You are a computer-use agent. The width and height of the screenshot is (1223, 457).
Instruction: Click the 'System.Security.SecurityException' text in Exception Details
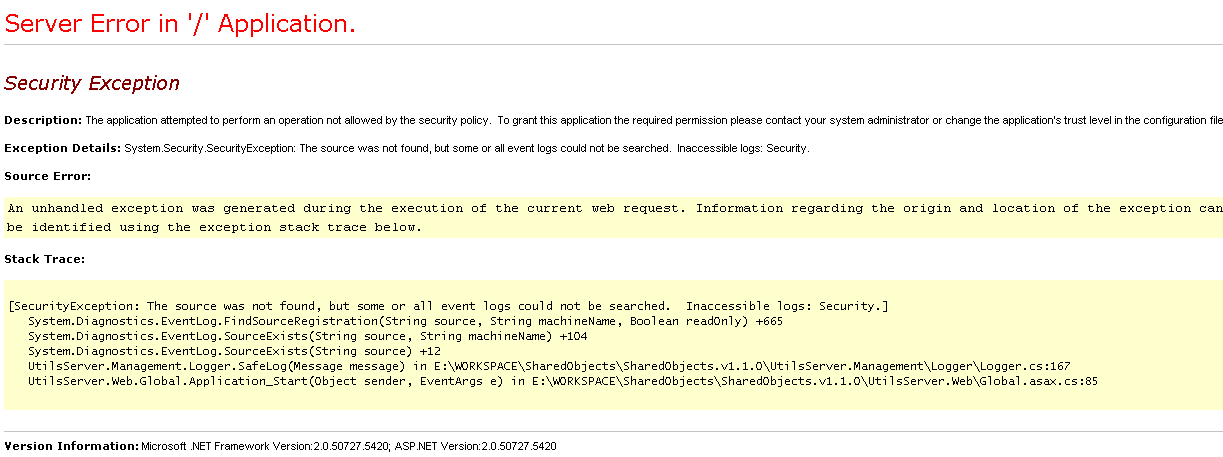coord(210,149)
